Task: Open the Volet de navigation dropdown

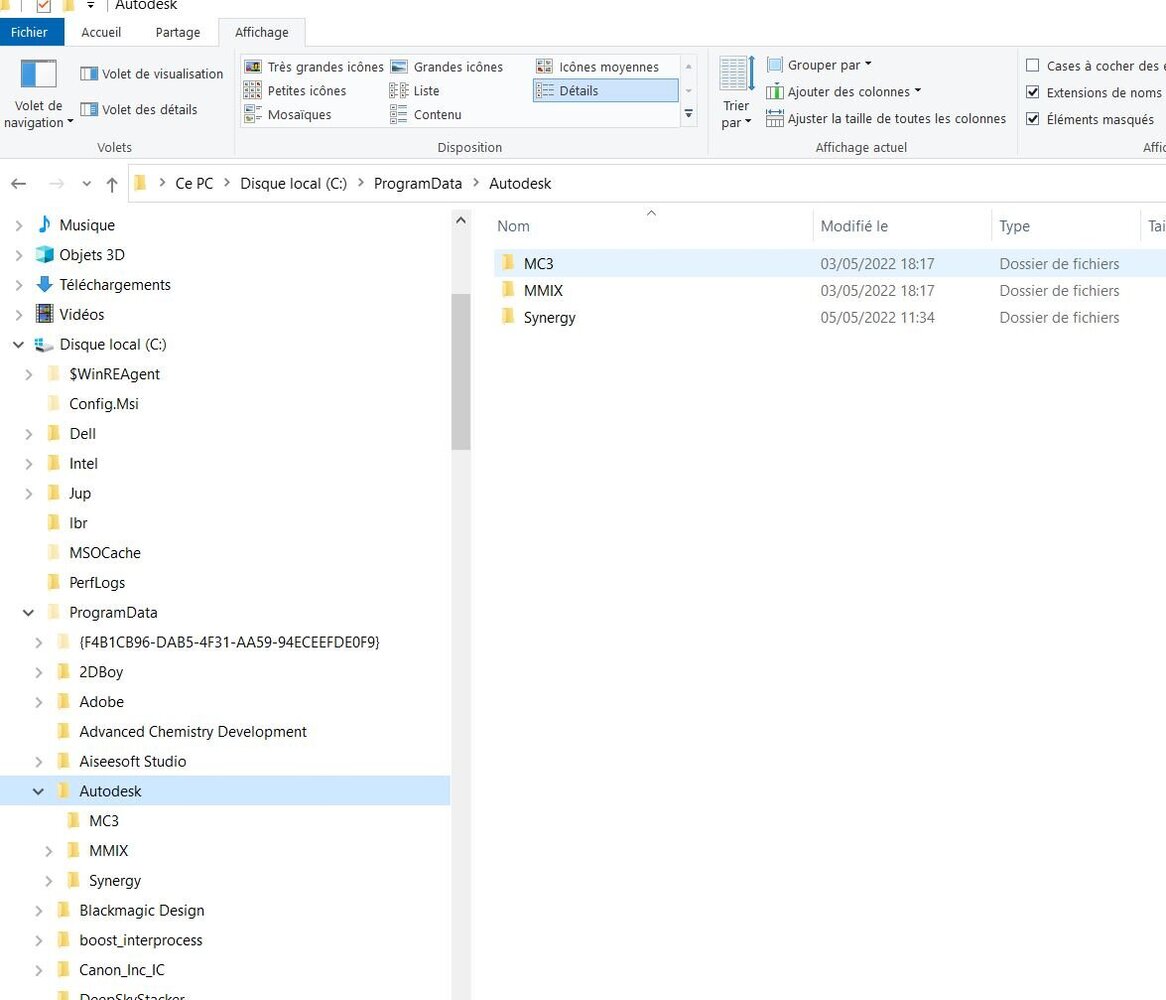Action: click(38, 93)
